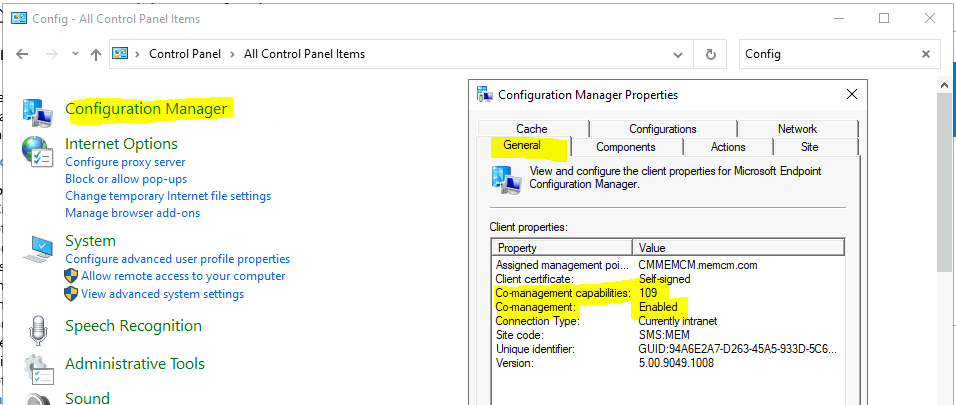This screenshot has height=405, width=956.
Task: Select the Assigned management point row
Action: coord(668,265)
